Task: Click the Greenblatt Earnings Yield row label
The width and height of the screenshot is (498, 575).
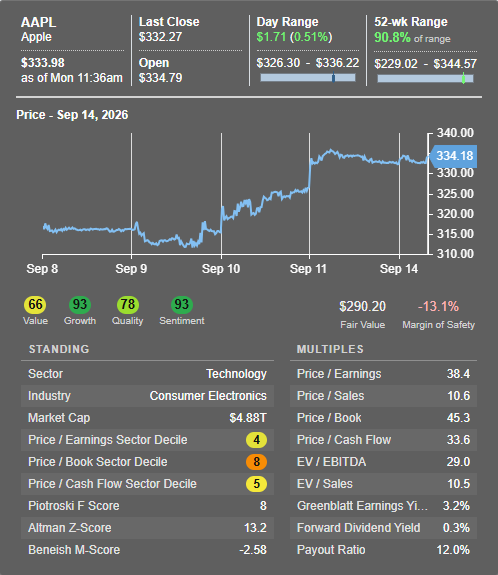Action: point(362,506)
